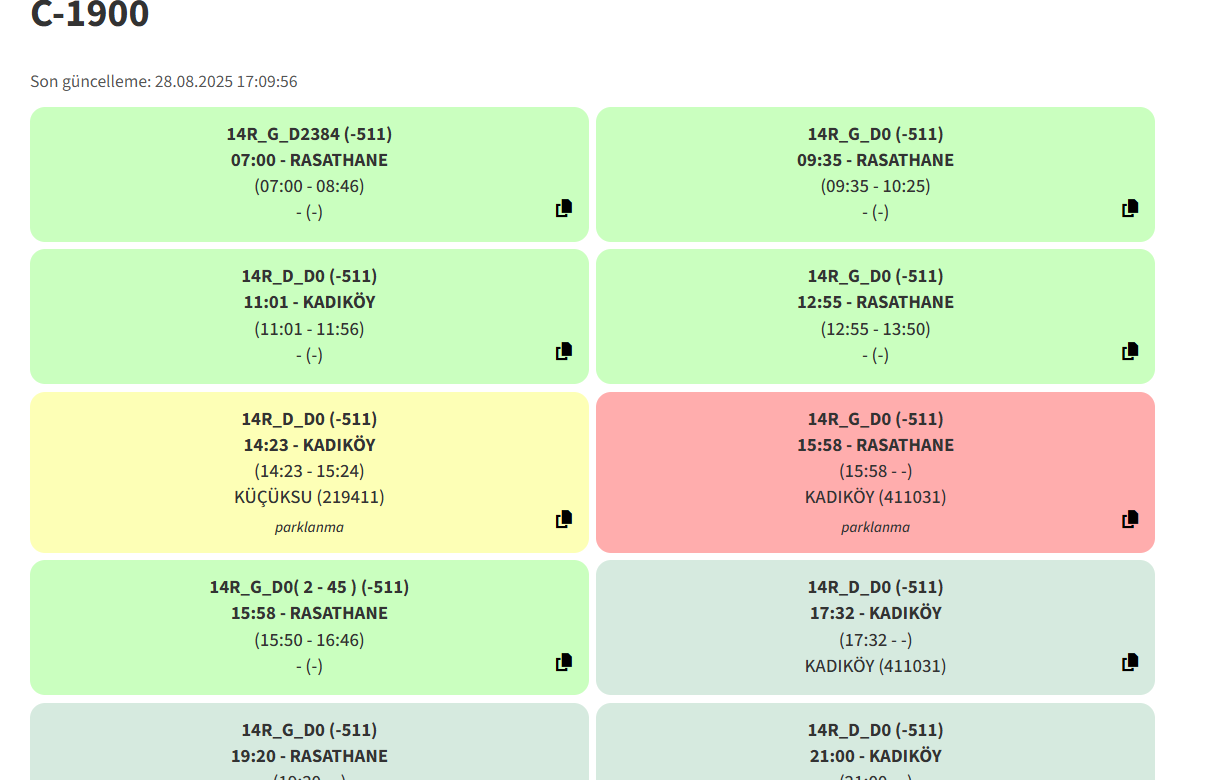Copy the 12:55 RASATHANE trip info
Image resolution: width=1207 pixels, height=780 pixels.
1130,351
